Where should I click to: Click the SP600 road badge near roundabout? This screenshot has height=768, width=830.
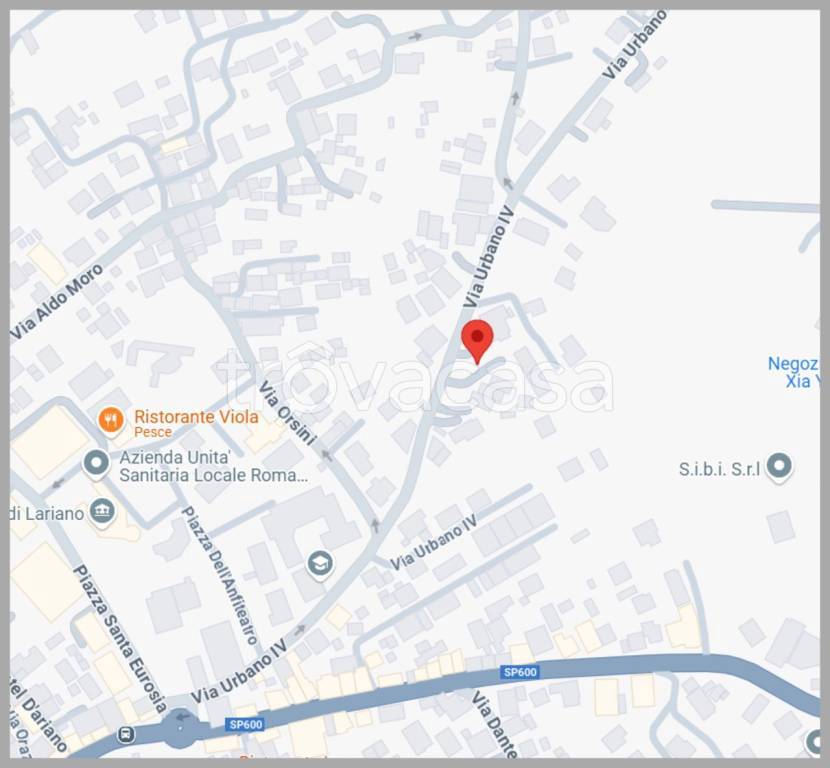(246, 724)
